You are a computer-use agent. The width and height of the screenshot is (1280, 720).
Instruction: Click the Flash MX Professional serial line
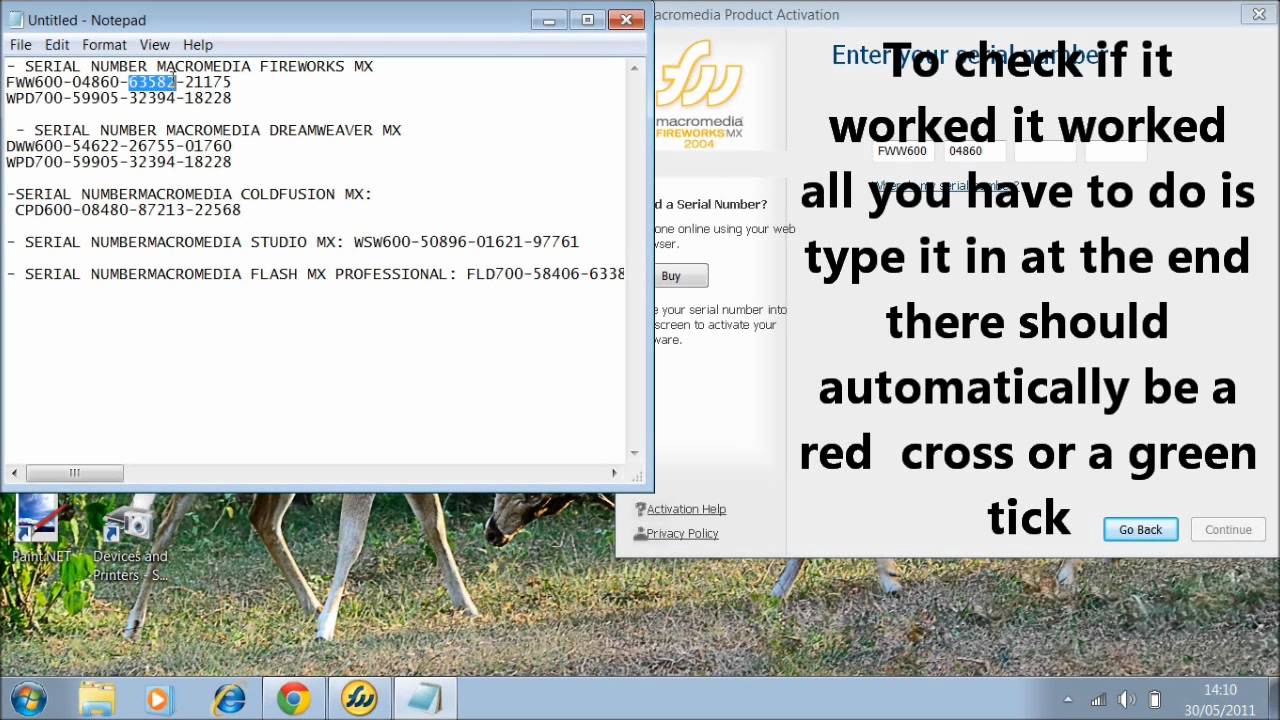click(316, 274)
